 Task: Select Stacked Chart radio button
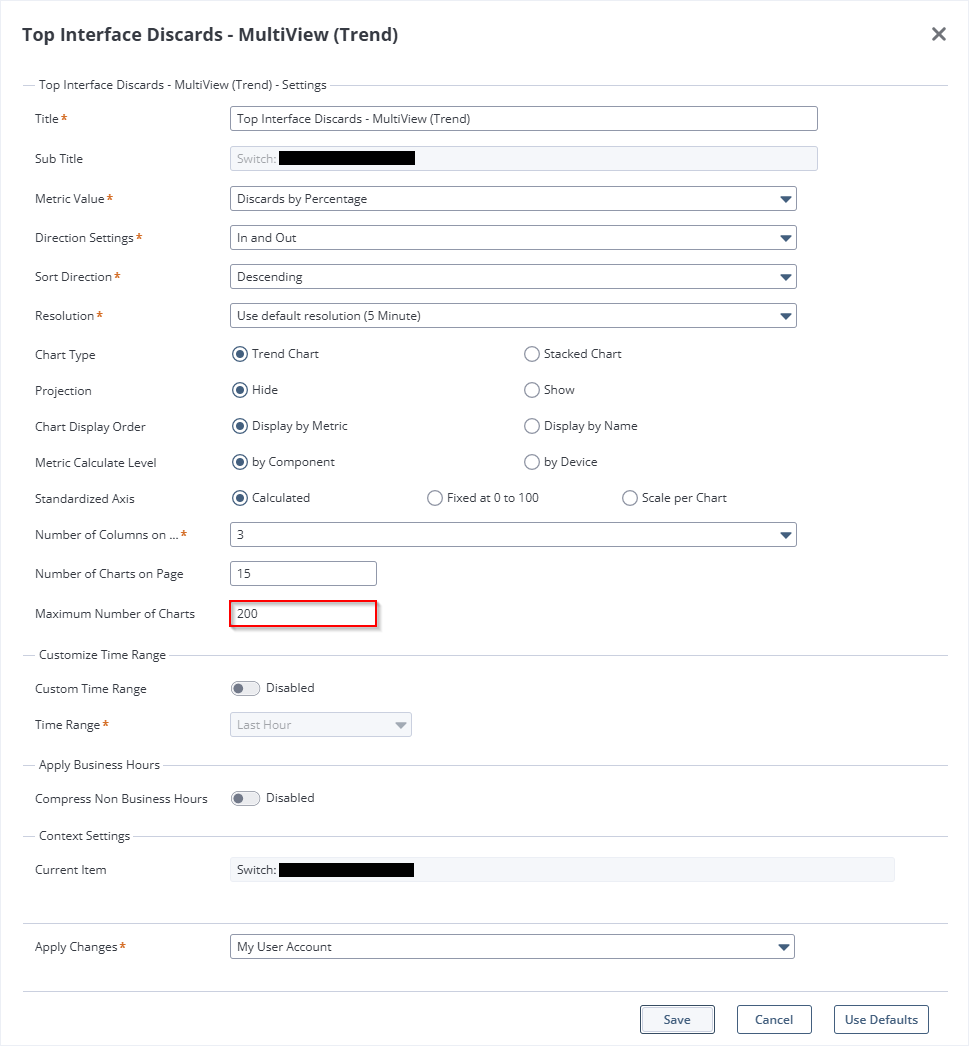(x=532, y=354)
